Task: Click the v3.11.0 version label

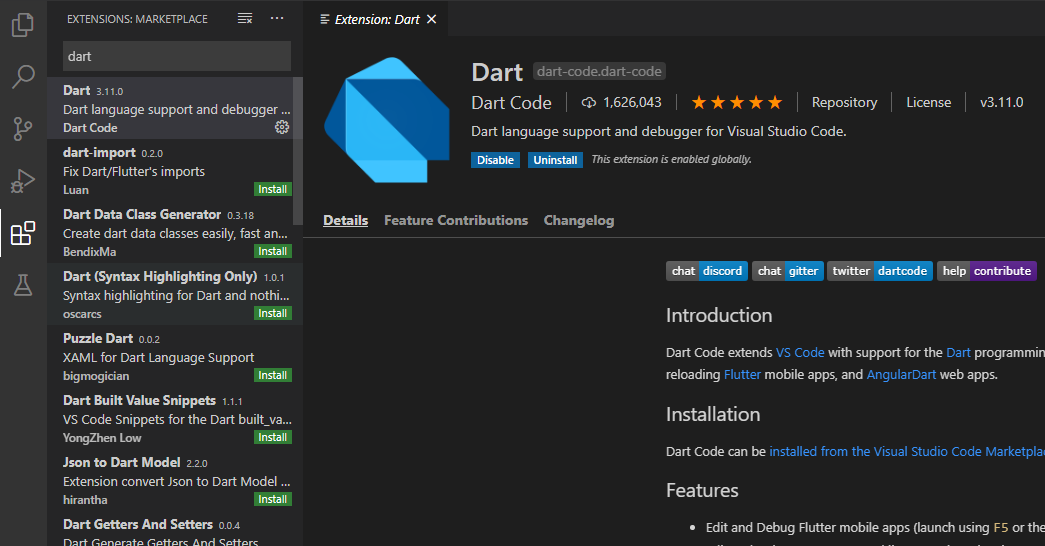Action: click(x=1001, y=102)
